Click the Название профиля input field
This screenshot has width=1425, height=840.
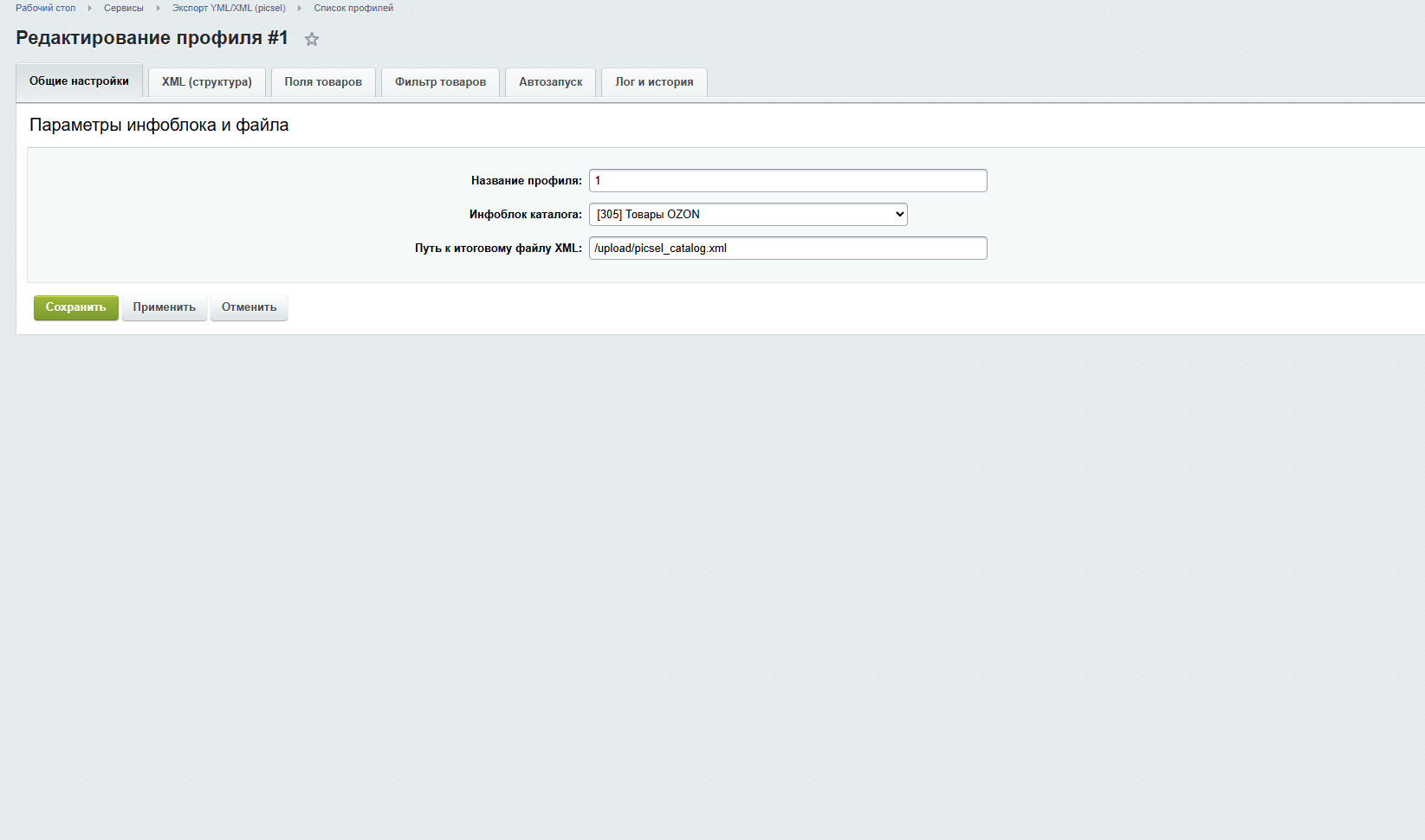788,180
